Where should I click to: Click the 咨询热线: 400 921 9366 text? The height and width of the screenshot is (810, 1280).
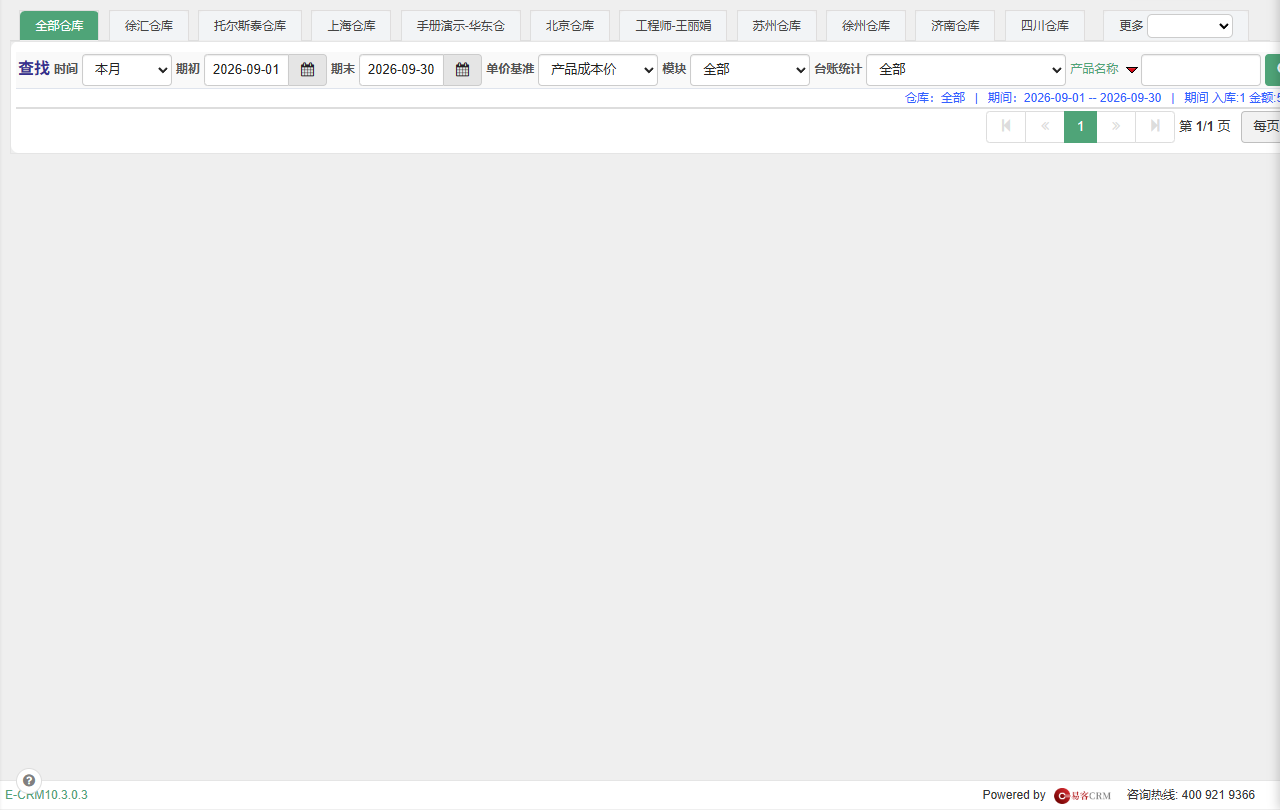click(x=1191, y=795)
